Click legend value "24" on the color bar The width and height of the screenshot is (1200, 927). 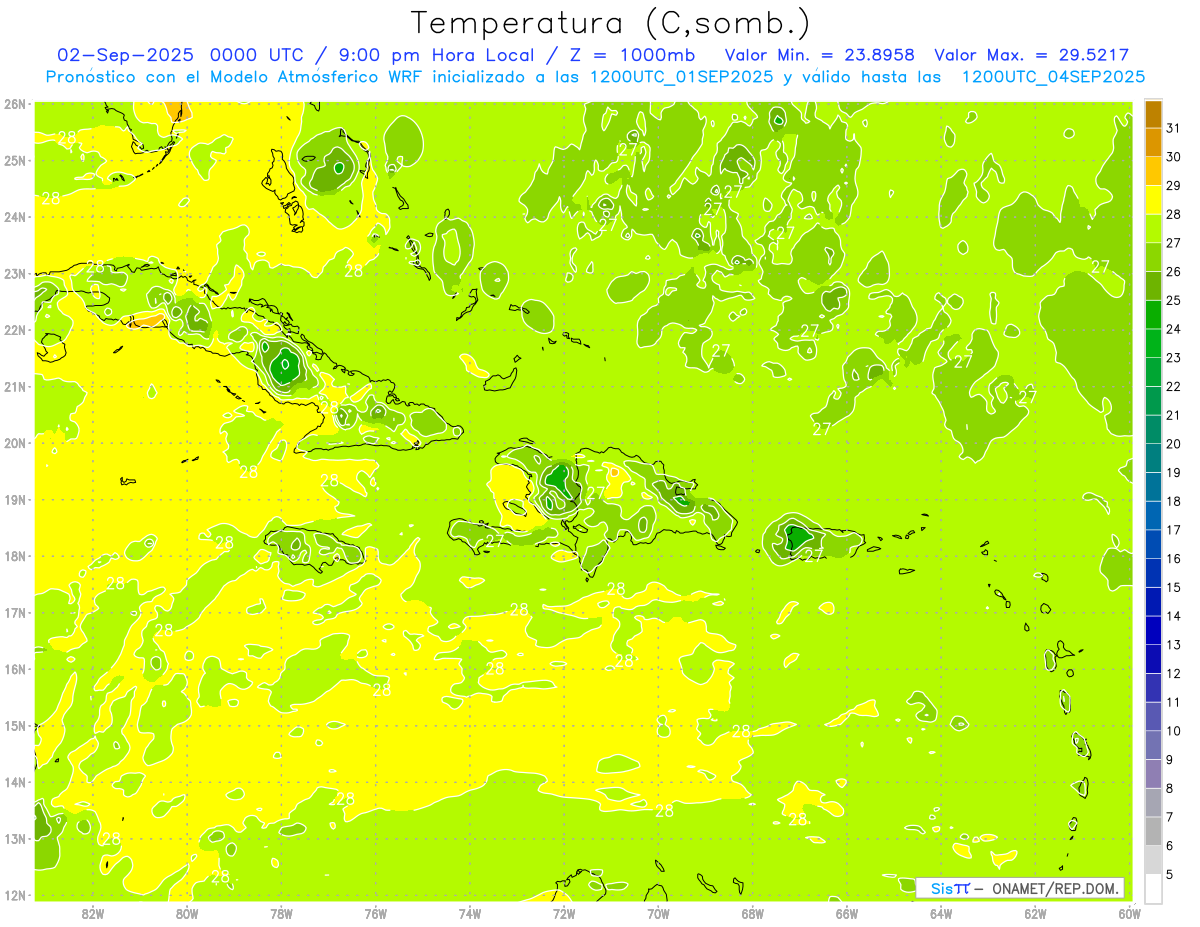click(1174, 329)
